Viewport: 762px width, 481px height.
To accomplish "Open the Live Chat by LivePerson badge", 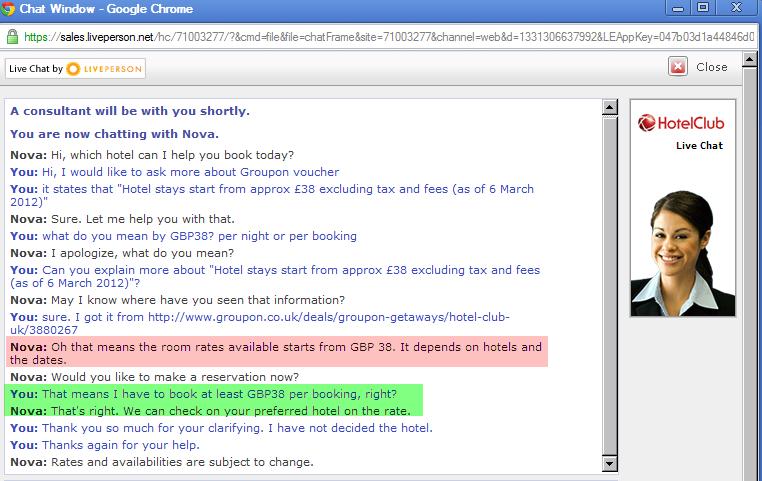I will [x=75, y=69].
